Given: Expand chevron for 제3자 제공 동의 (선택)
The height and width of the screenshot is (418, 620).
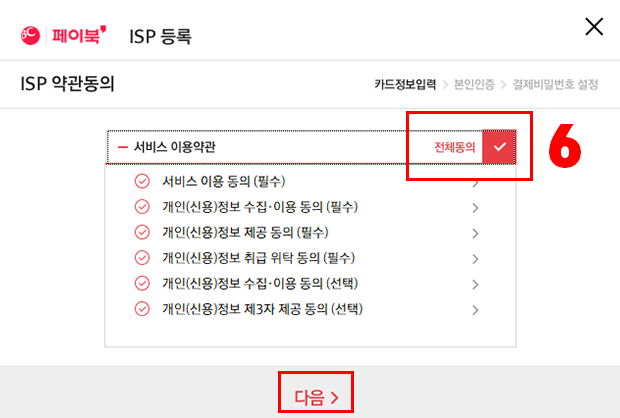Looking at the screenshot, I should pyautogui.click(x=475, y=310).
